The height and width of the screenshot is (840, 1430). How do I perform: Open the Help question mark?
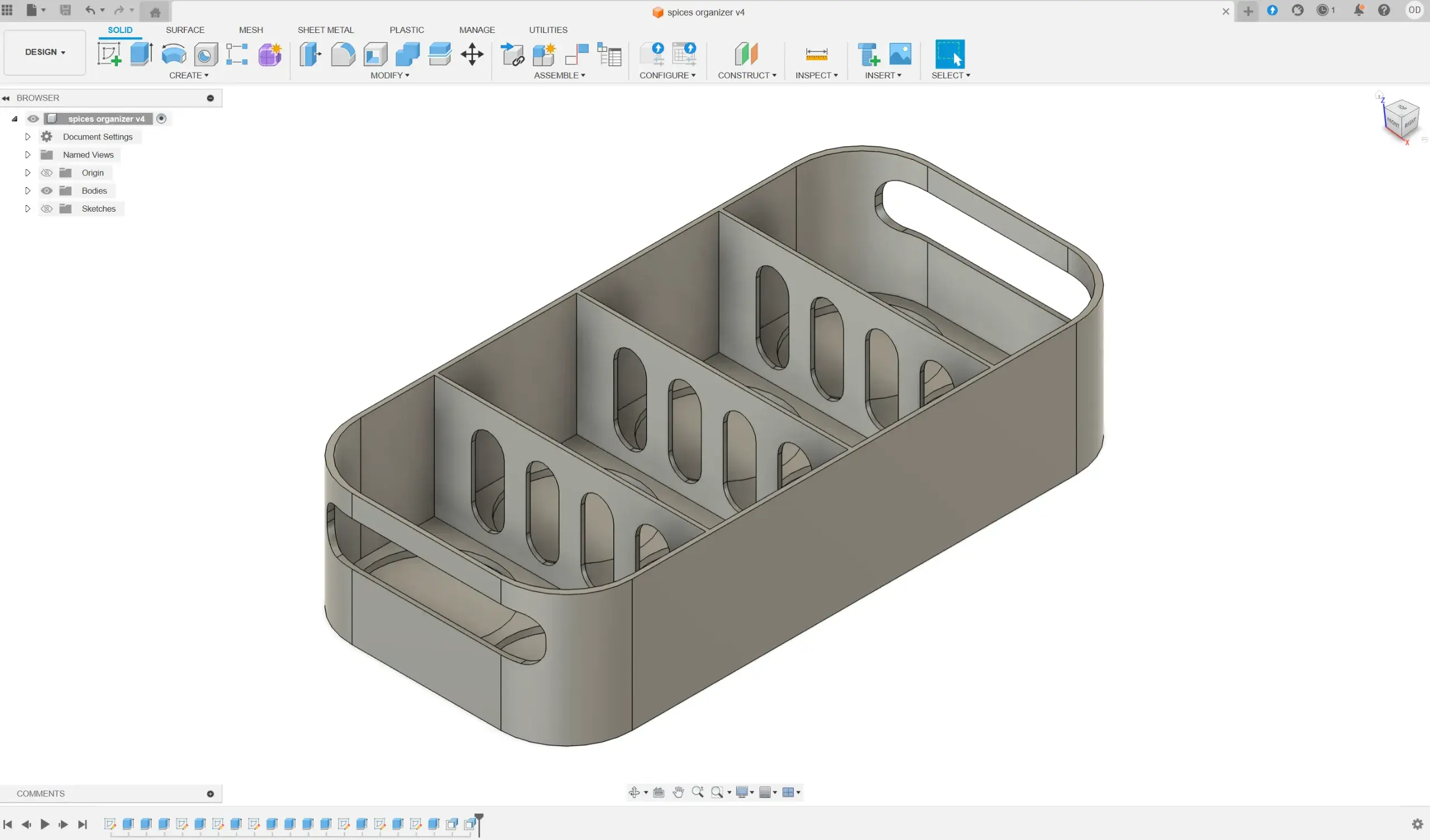[x=1384, y=10]
